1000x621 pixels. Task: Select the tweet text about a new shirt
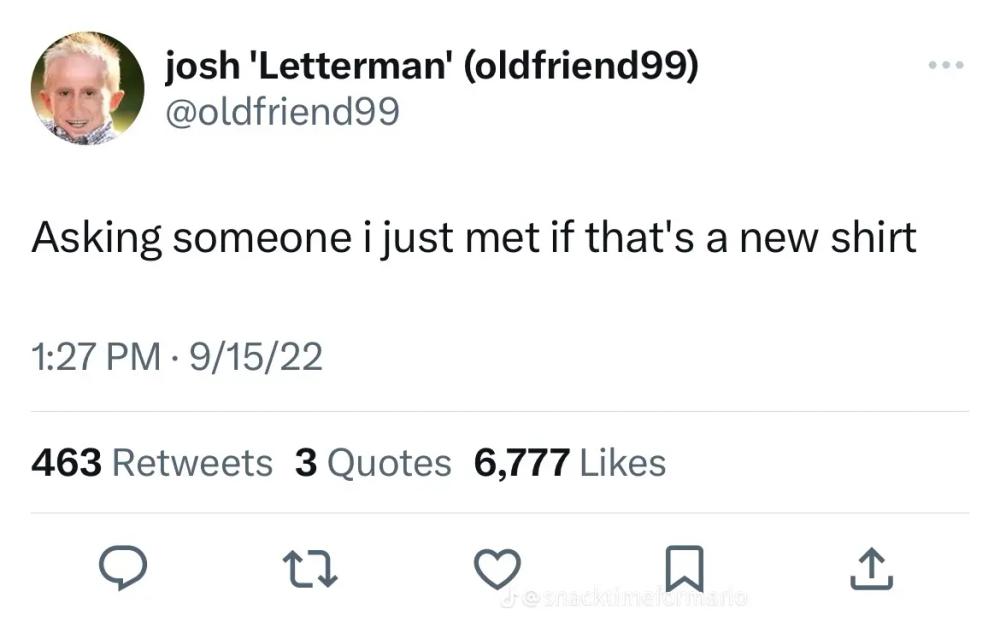tap(474, 239)
